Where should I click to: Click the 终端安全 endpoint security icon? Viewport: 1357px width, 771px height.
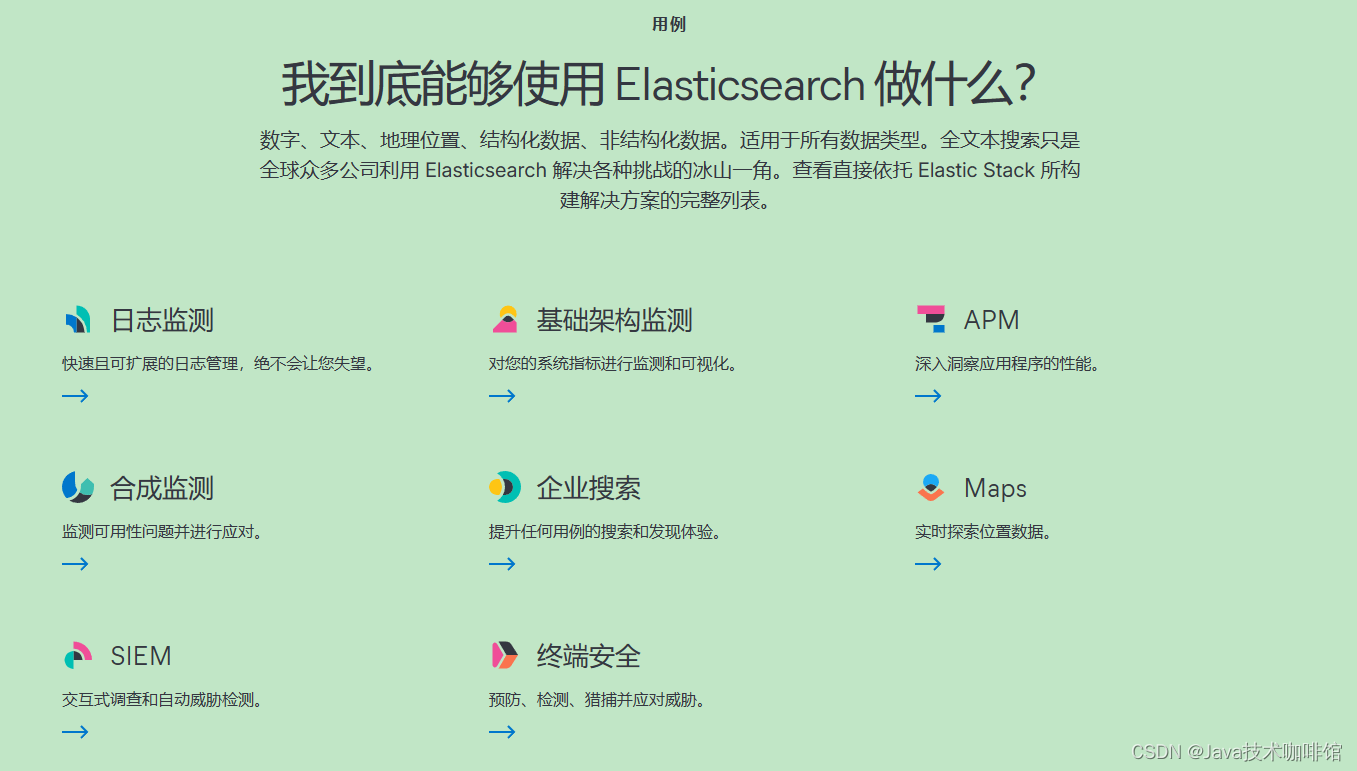click(502, 655)
